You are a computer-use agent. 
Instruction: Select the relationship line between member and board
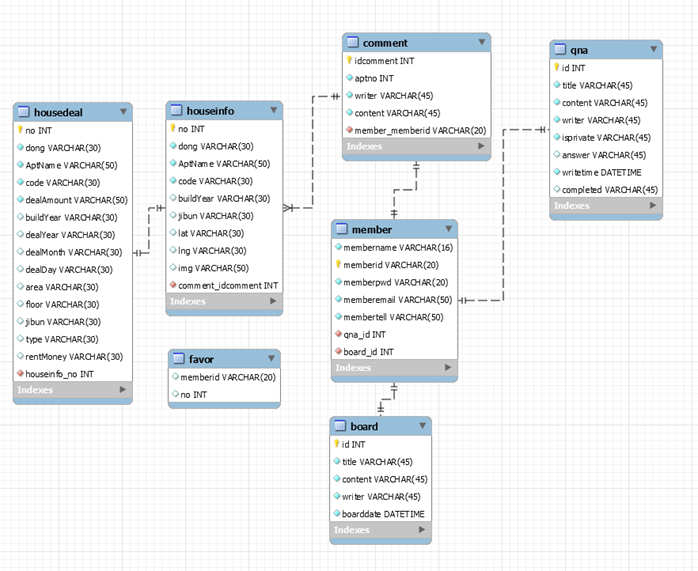coord(387,399)
